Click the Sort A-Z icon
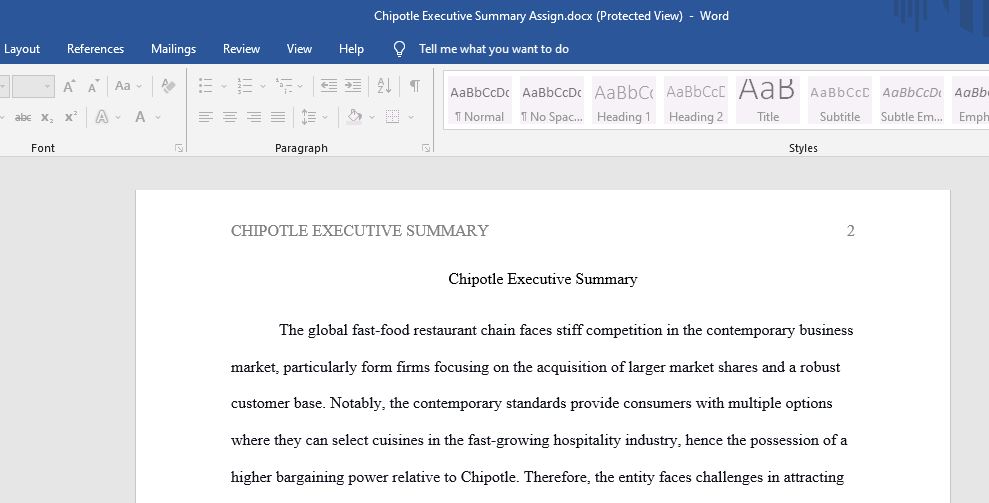The image size is (989, 503). click(x=384, y=86)
